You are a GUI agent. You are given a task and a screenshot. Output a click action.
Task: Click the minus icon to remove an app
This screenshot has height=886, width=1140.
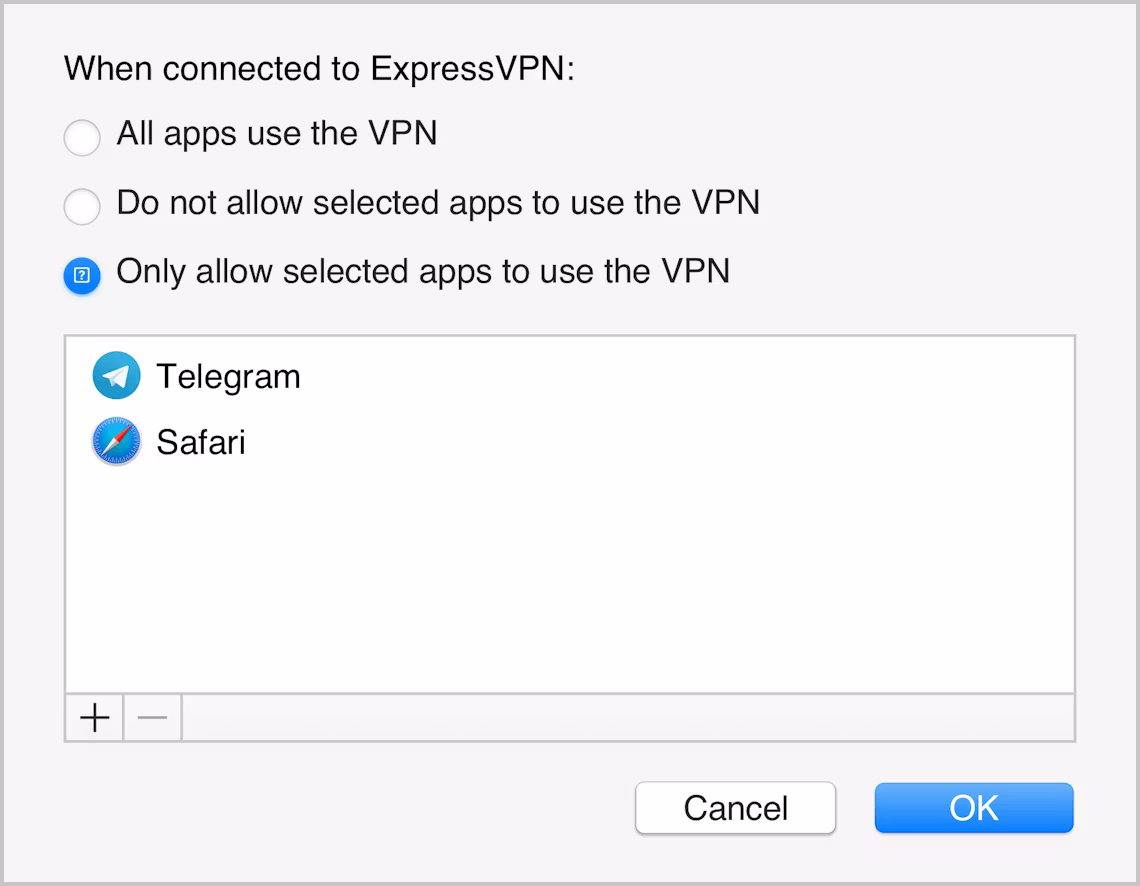click(151, 716)
